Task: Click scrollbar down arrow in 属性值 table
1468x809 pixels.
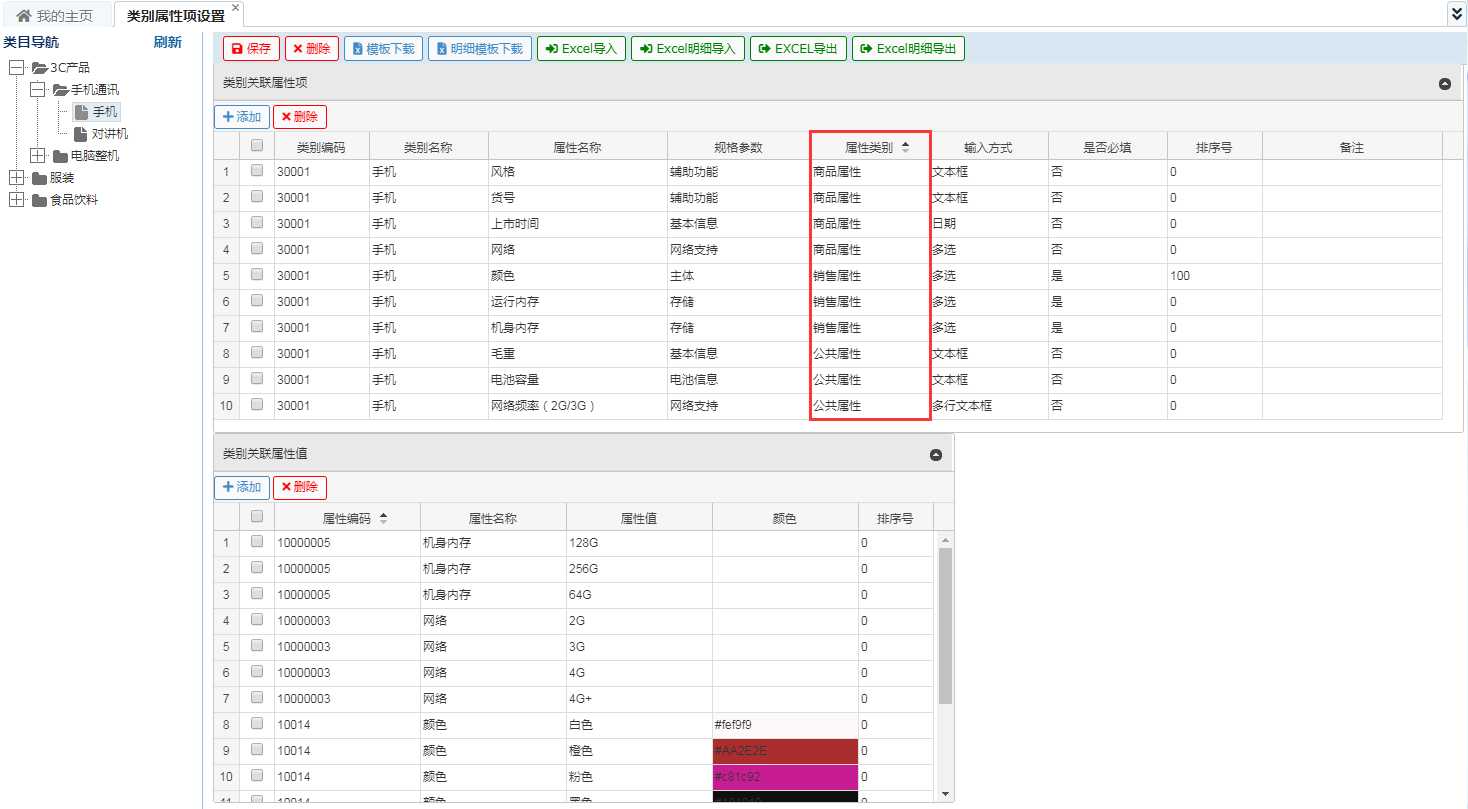Action: 945,794
